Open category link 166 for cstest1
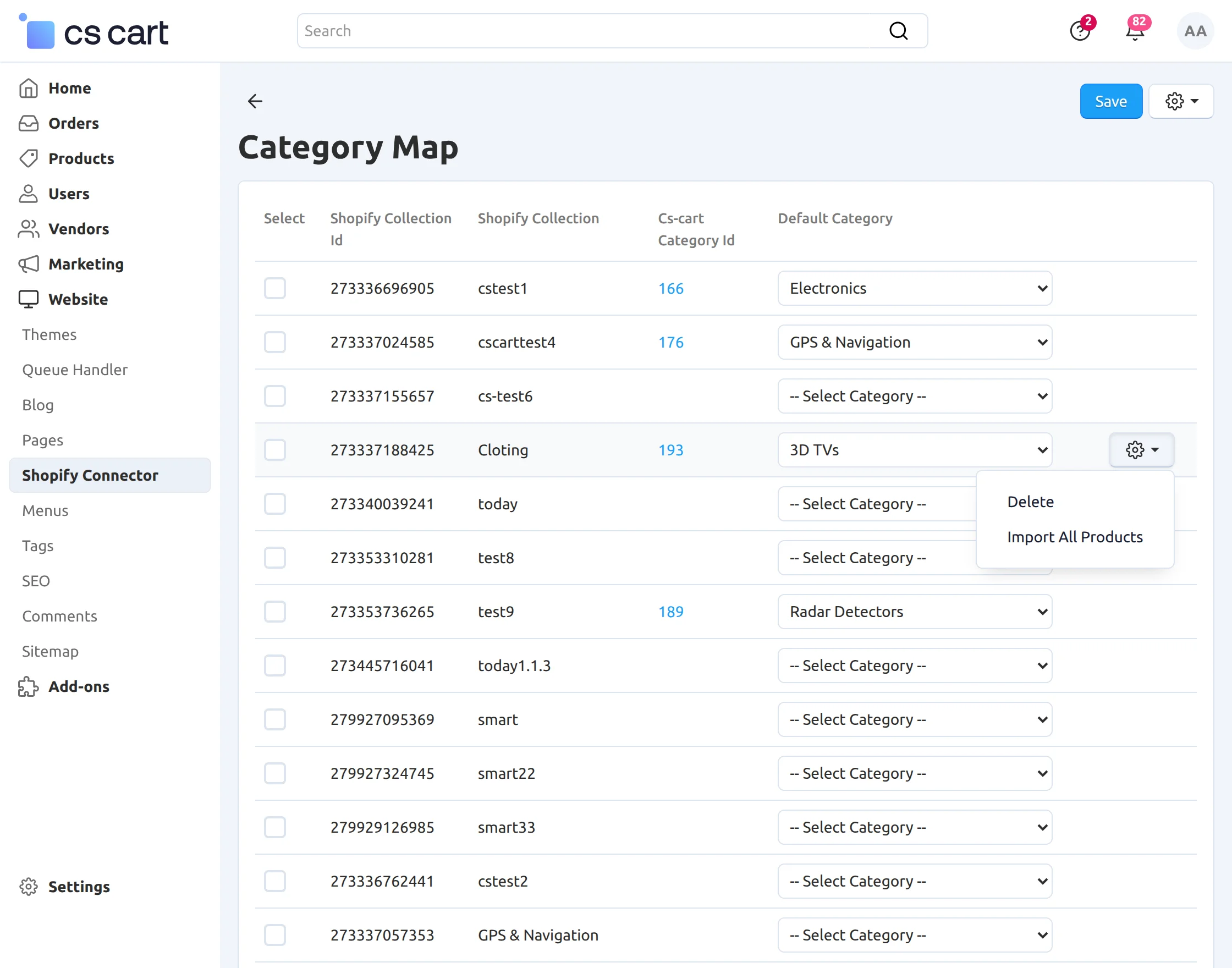This screenshot has width=1232, height=968. click(670, 288)
